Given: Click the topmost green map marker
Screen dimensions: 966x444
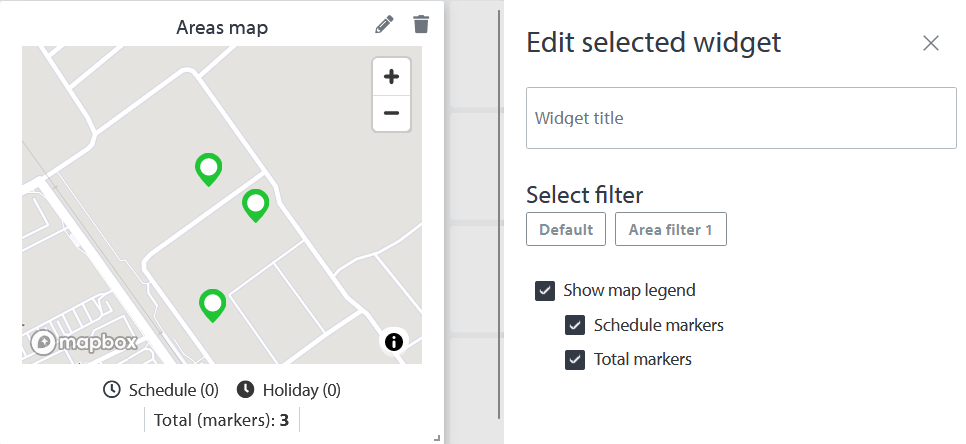Looking at the screenshot, I should (x=208, y=168).
